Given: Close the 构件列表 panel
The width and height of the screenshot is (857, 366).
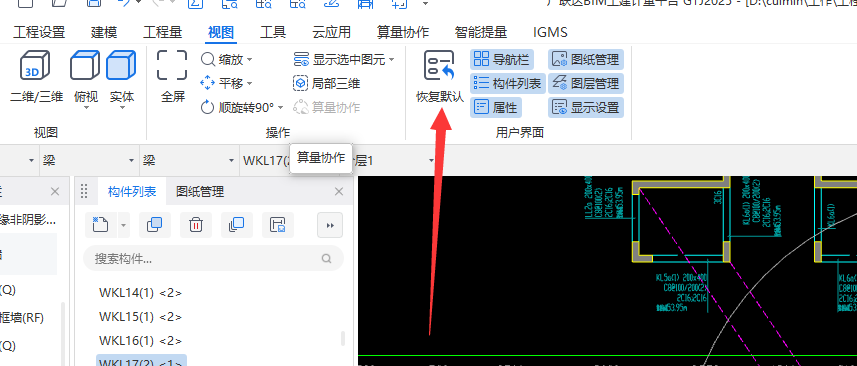Looking at the screenshot, I should pos(339,191).
